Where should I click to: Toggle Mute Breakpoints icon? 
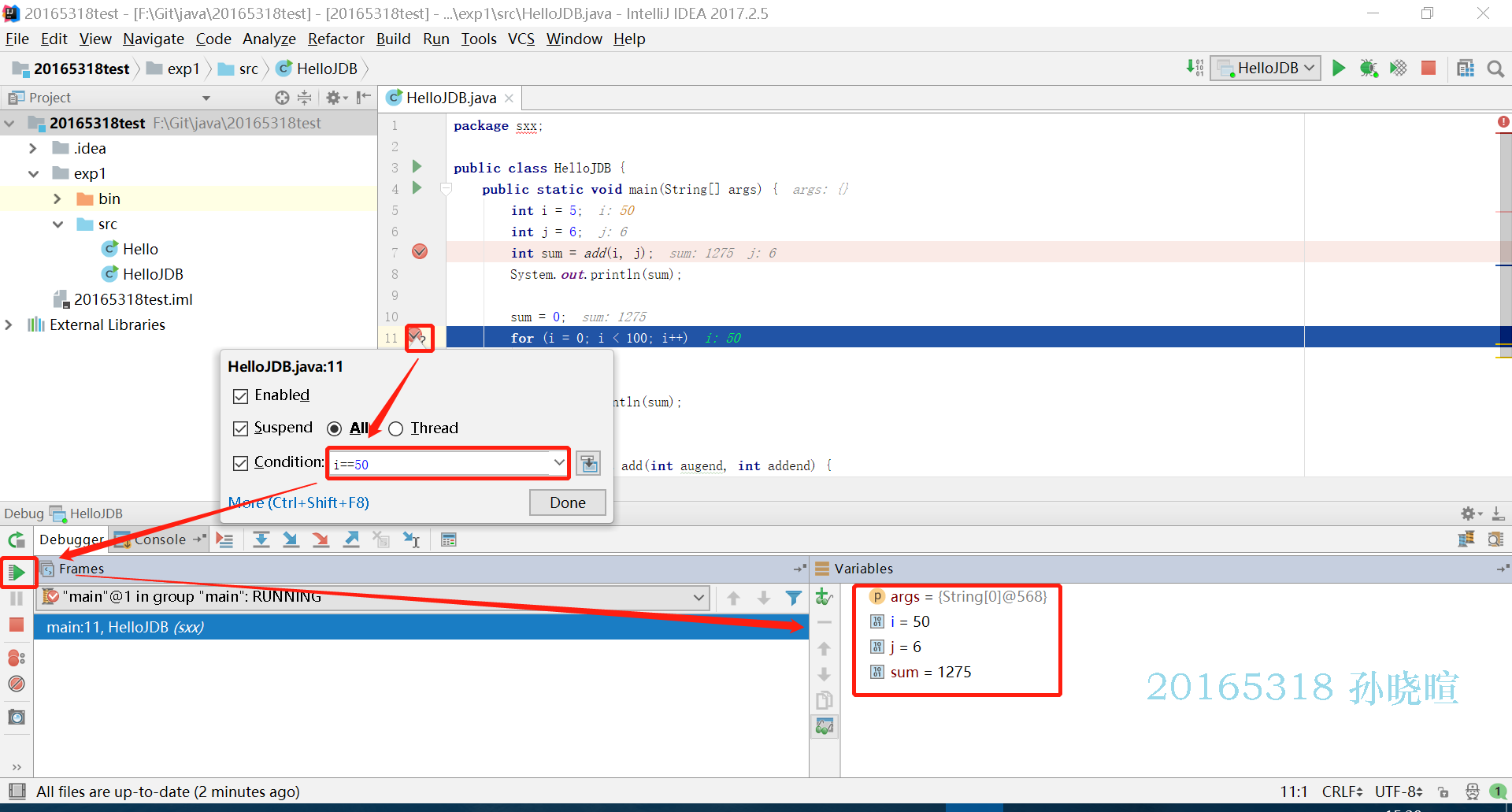pos(17,684)
